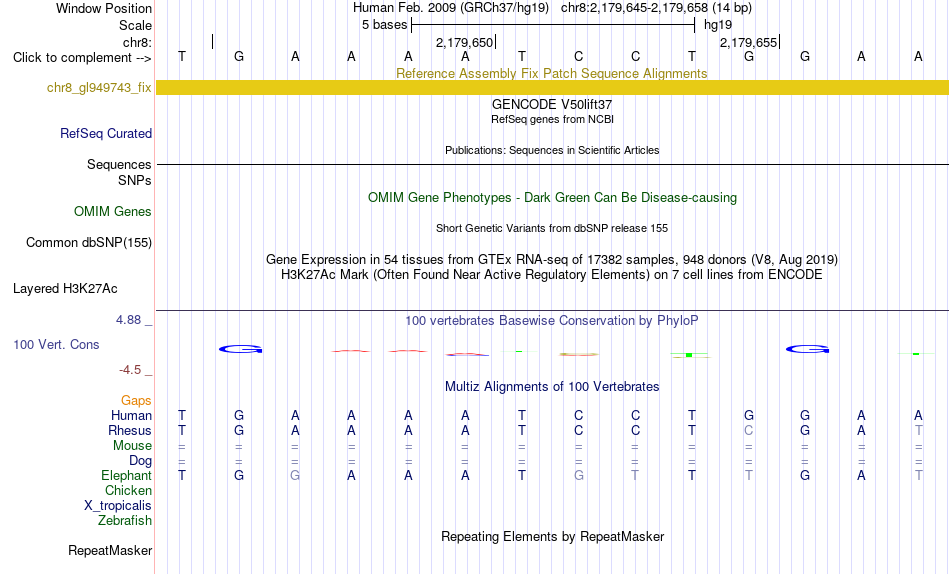Select the Dog species row label
The height and width of the screenshot is (574, 950).
pos(140,461)
